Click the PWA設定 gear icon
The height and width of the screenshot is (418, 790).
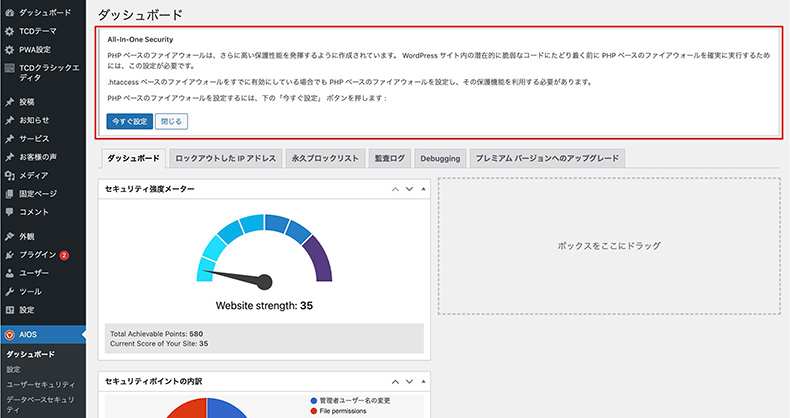point(10,50)
